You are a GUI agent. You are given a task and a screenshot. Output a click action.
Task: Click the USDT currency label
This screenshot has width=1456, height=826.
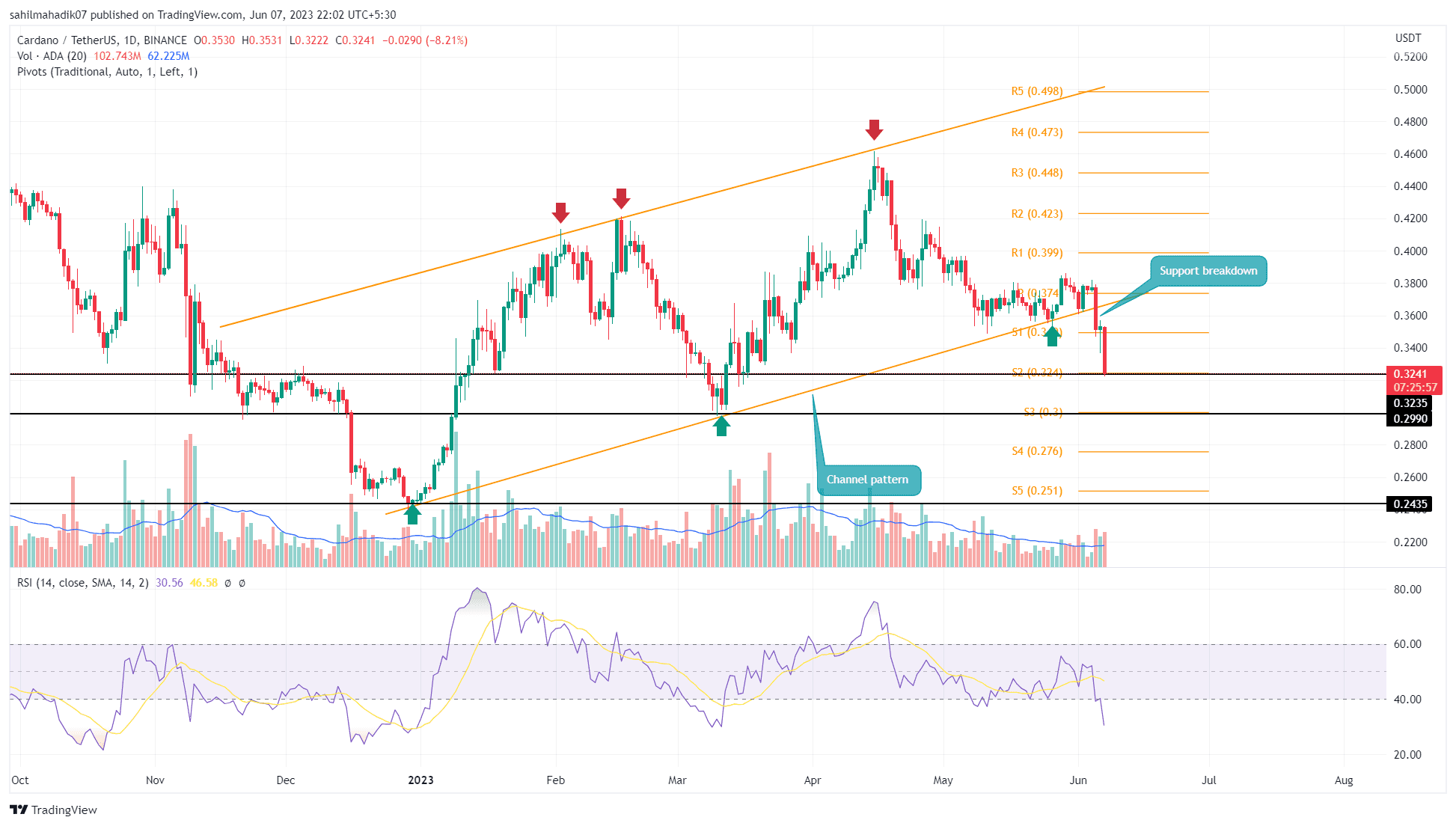tap(1408, 38)
